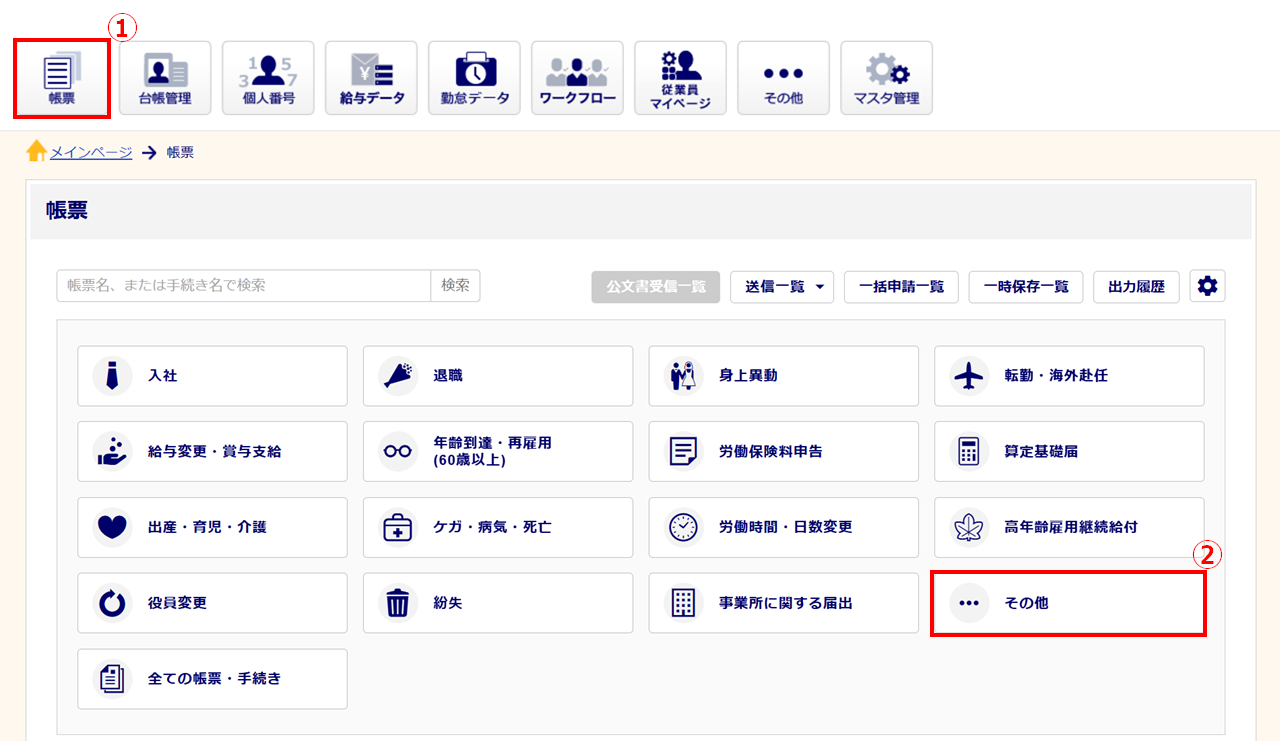The image size is (1280, 741).
Task: Open the ワークフロー toolbar icon
Action: pyautogui.click(x=577, y=78)
